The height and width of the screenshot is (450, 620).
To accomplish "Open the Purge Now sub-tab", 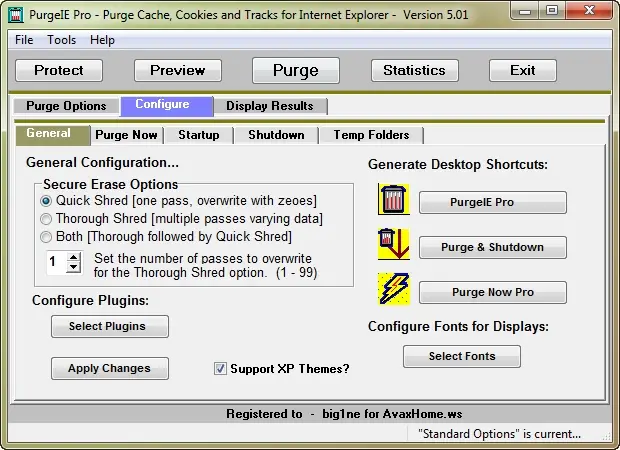I will tap(127, 135).
